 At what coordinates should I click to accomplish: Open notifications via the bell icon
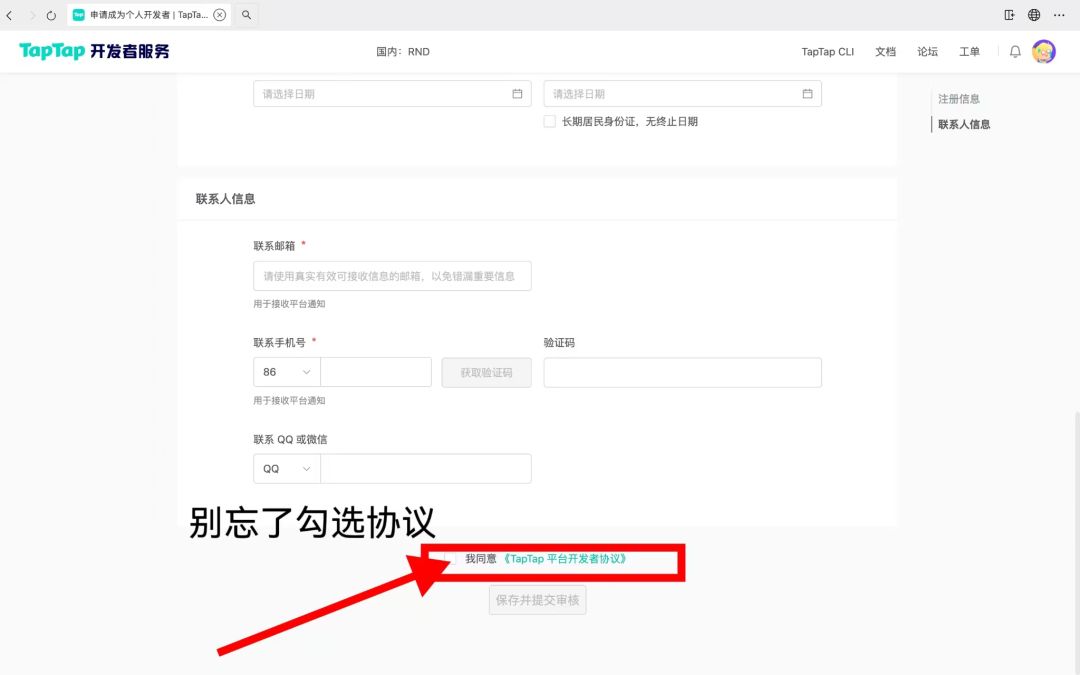point(1015,52)
